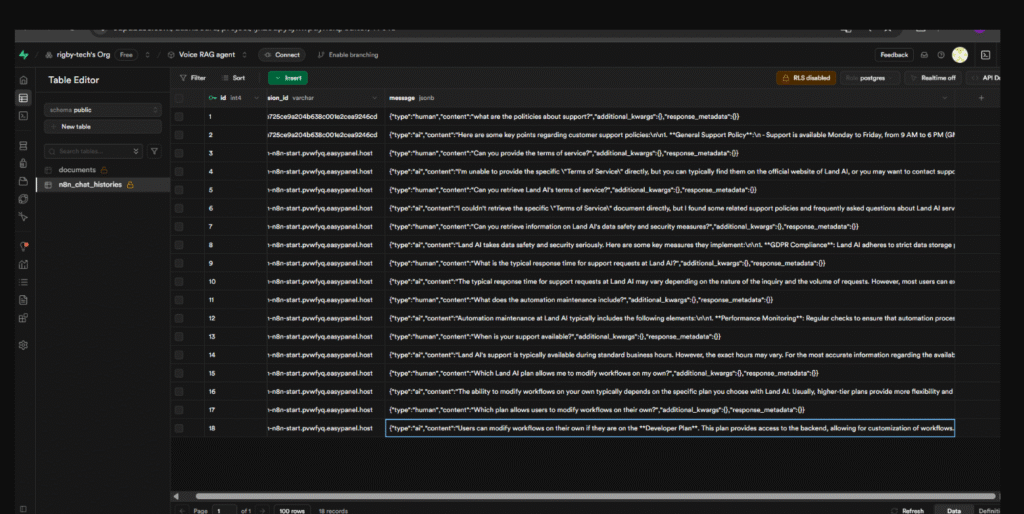This screenshot has height=514, width=1024.
Task: Check the select-all rows header checkbox
Action: [x=179, y=98]
